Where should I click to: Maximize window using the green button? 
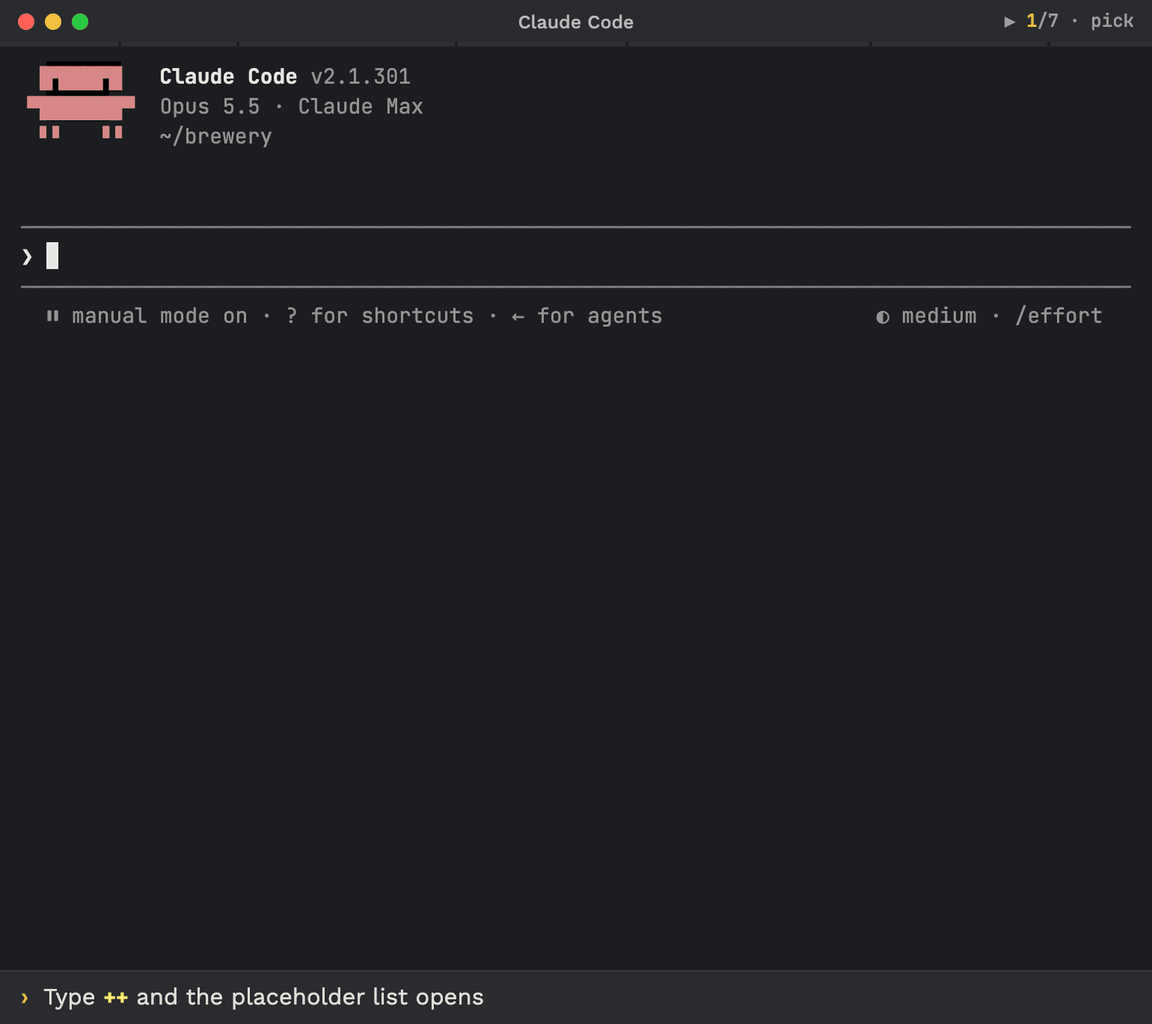80,22
